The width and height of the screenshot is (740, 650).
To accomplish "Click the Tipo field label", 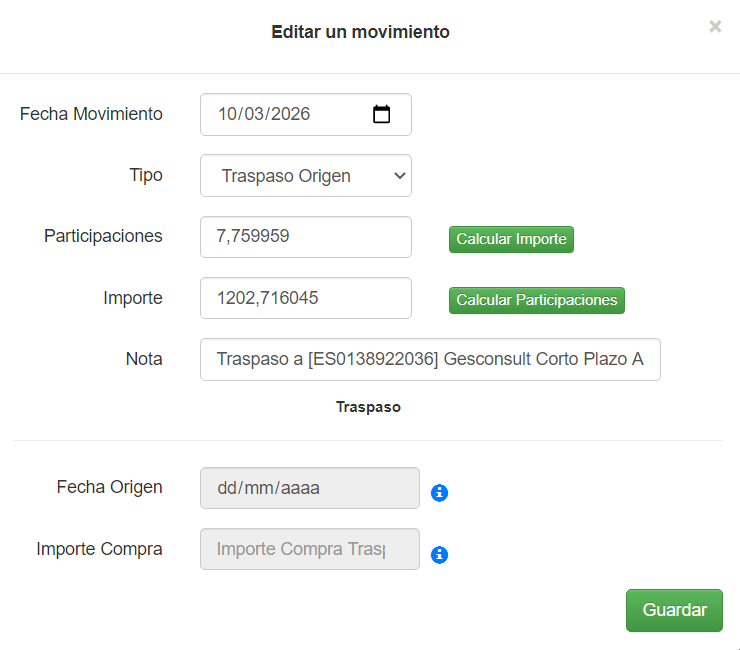I will tap(146, 175).
